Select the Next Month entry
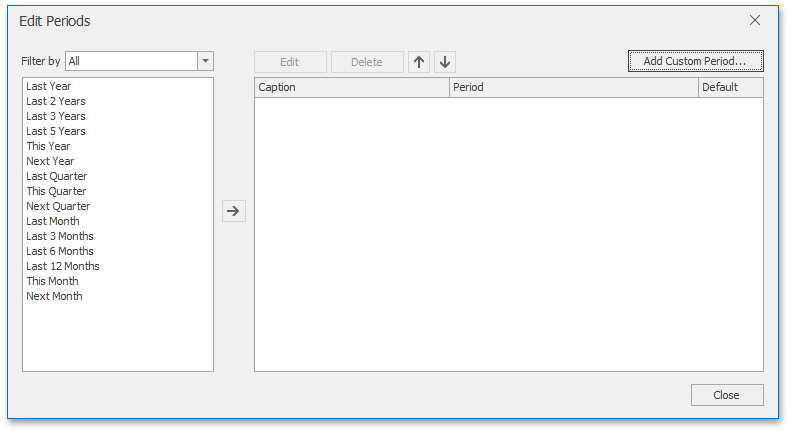 (54, 296)
